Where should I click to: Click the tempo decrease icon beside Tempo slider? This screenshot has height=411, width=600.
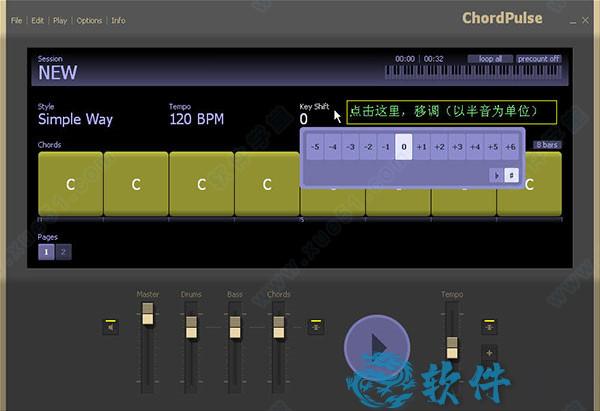(489, 326)
